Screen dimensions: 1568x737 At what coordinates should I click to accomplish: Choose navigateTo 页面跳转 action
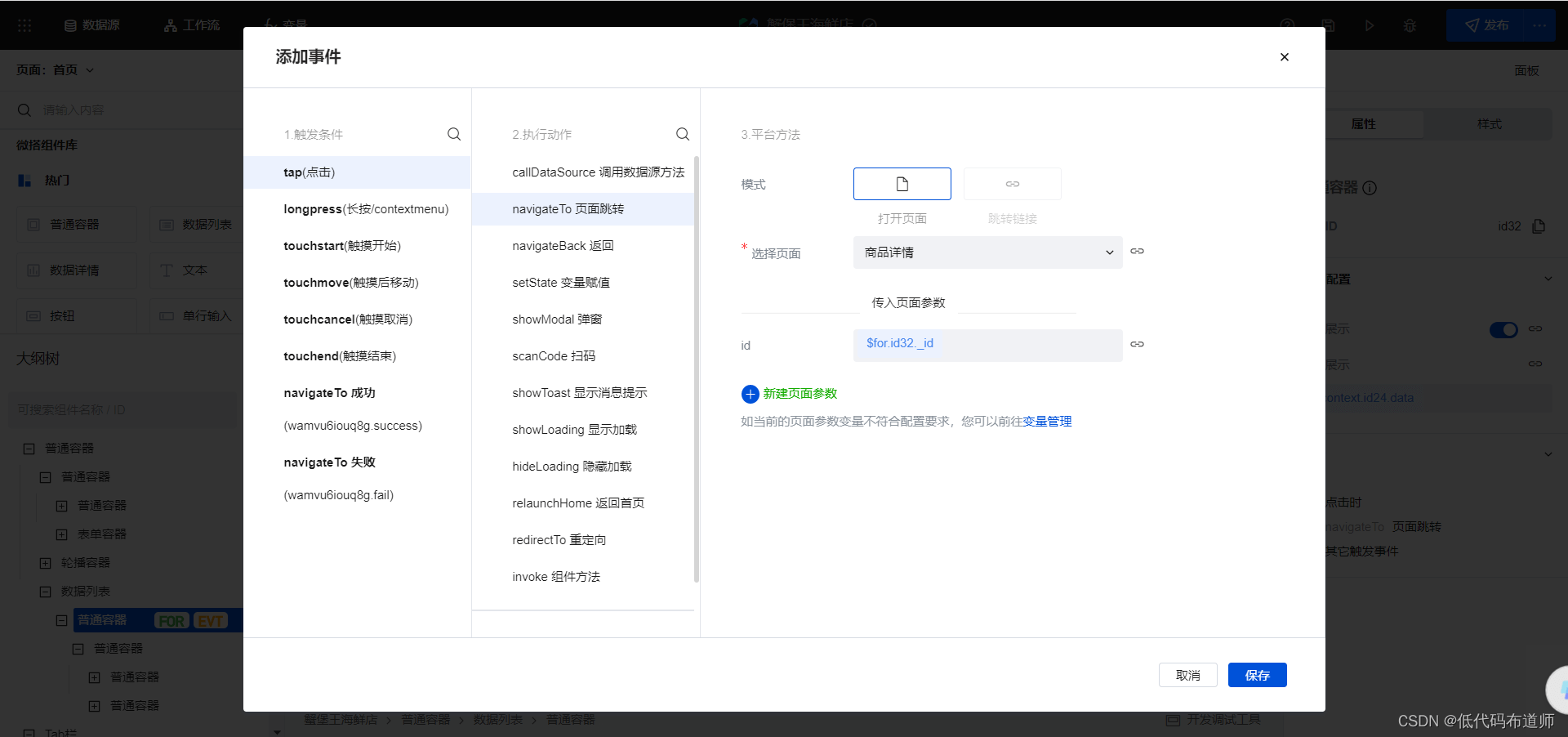[x=583, y=209]
